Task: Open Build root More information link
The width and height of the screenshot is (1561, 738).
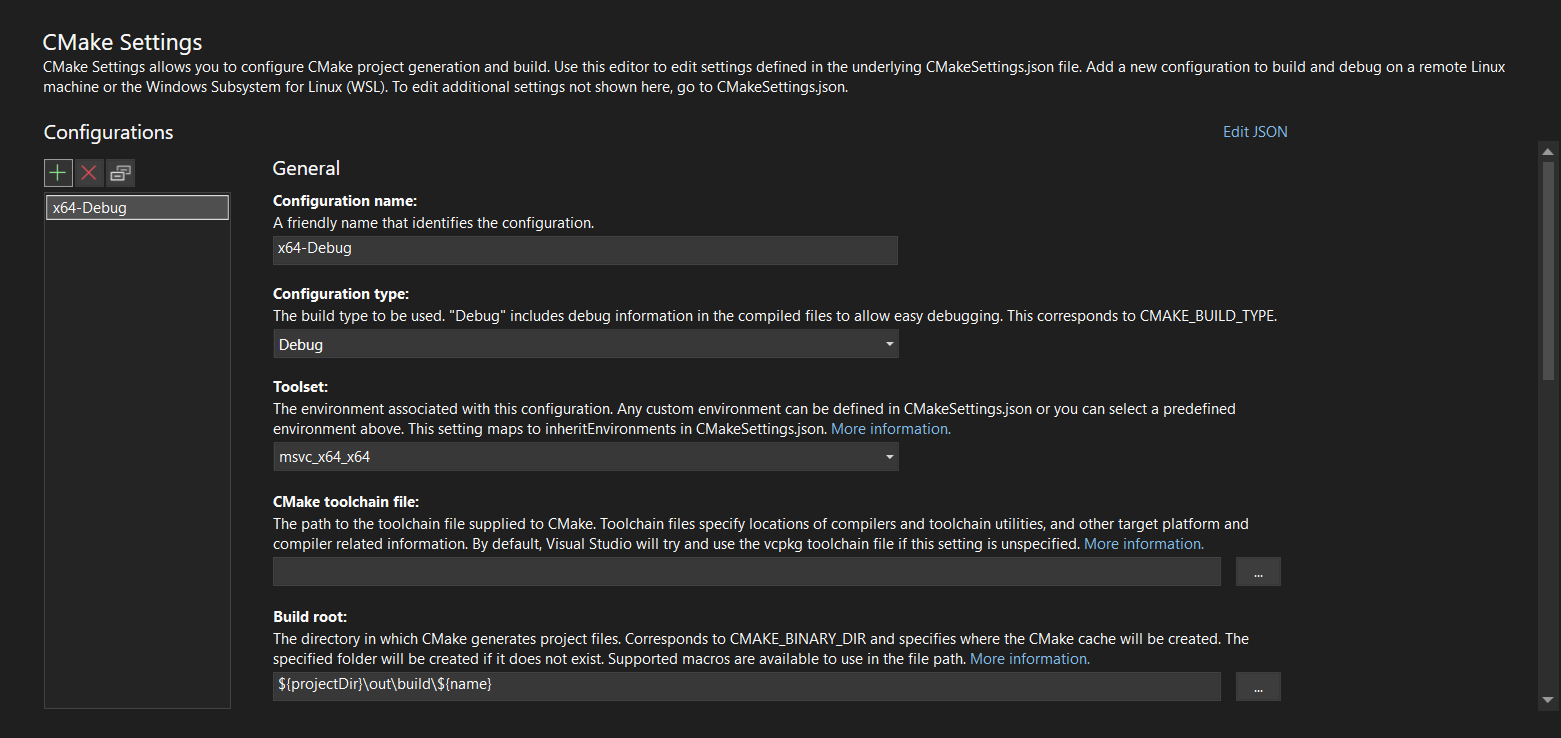Action: (1030, 659)
